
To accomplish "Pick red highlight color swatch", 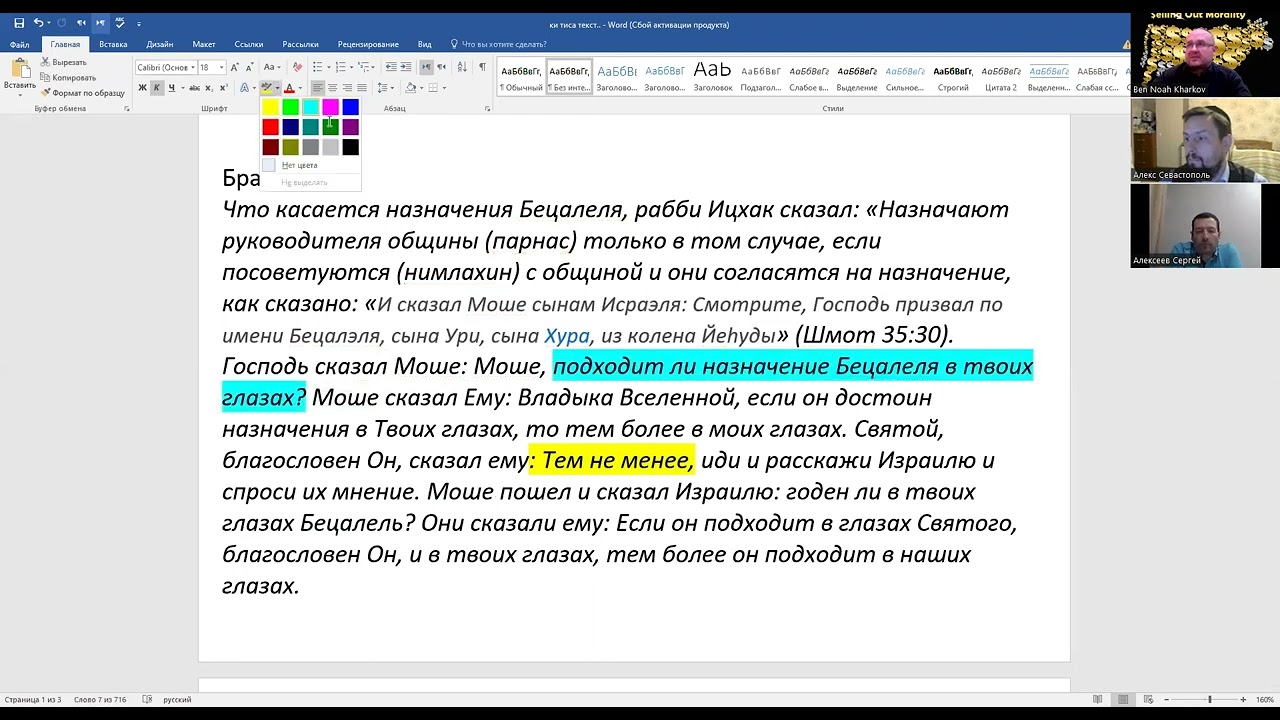I will pos(270,127).
